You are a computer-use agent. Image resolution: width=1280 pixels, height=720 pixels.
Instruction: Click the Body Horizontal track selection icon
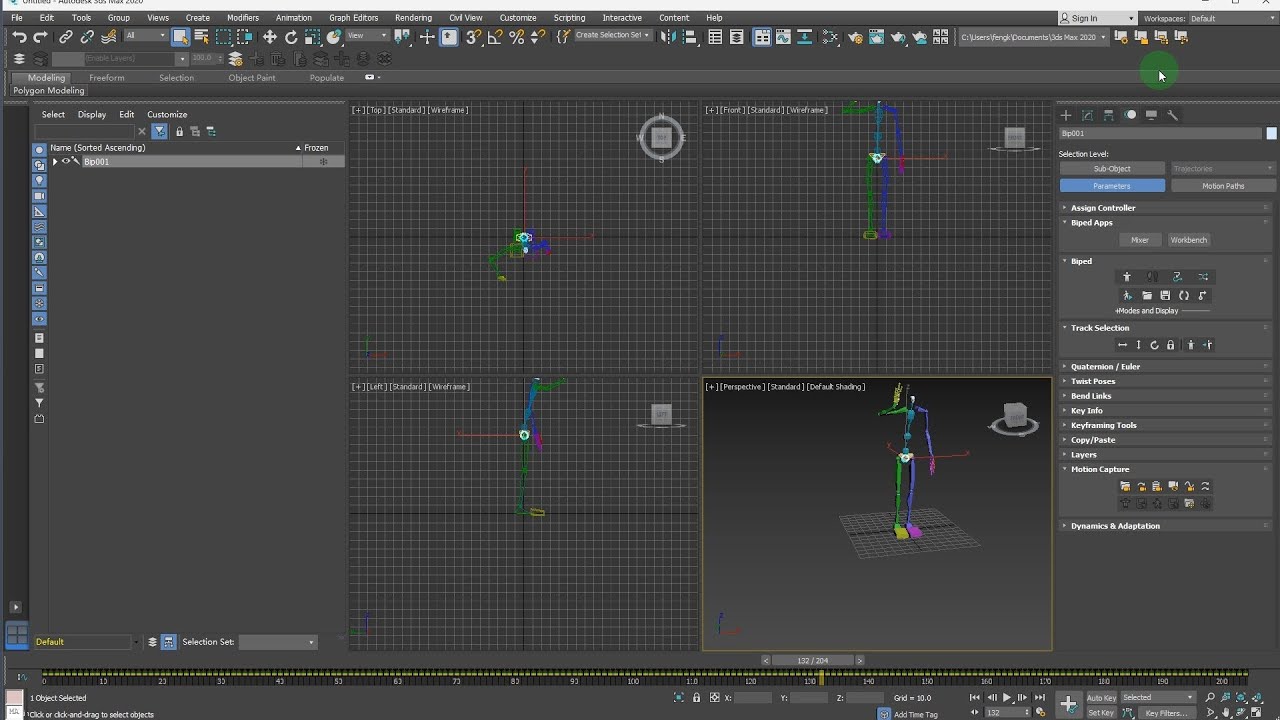click(x=1122, y=345)
